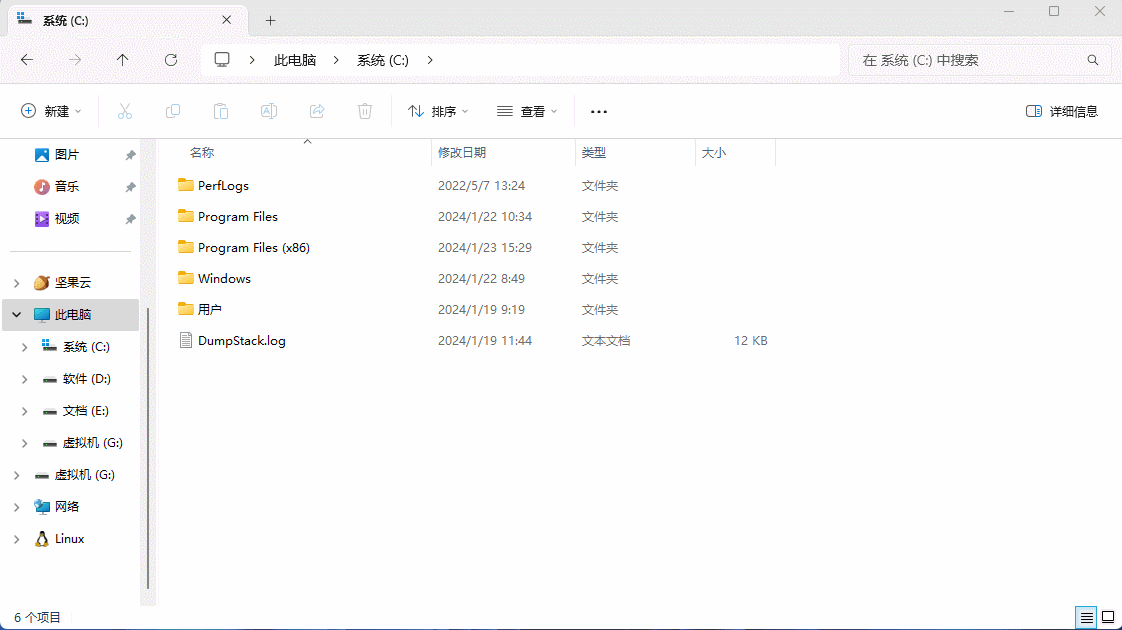This screenshot has width=1122, height=630.
Task: Switch to large thumbnails view in status bar
Action: [x=1108, y=617]
